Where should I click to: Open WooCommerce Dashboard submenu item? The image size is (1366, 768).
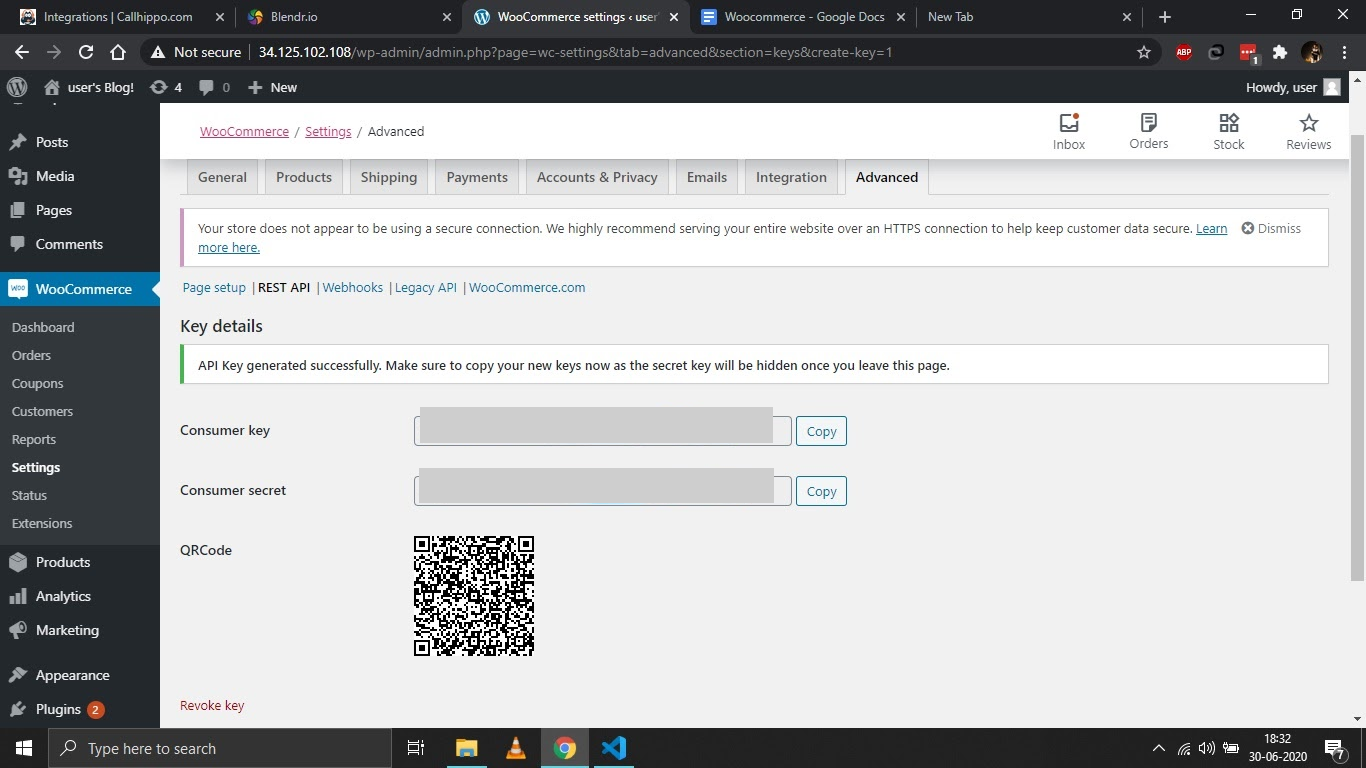[x=43, y=327]
